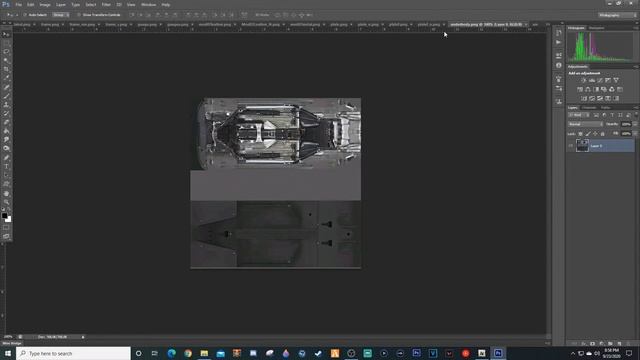Select the Dodge tool
640x360 pixels.
point(6,149)
